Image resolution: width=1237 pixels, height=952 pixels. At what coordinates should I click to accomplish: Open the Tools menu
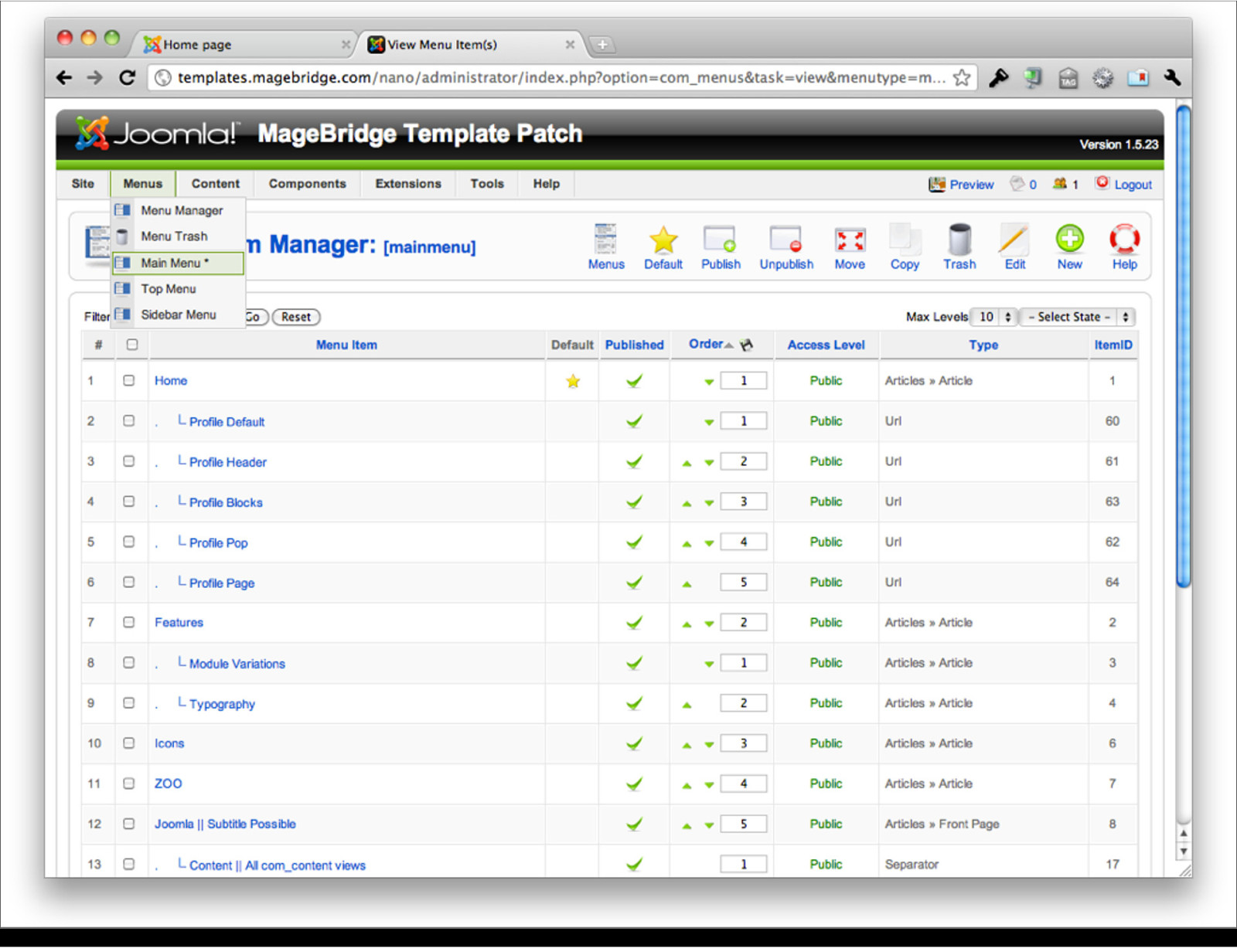click(487, 184)
